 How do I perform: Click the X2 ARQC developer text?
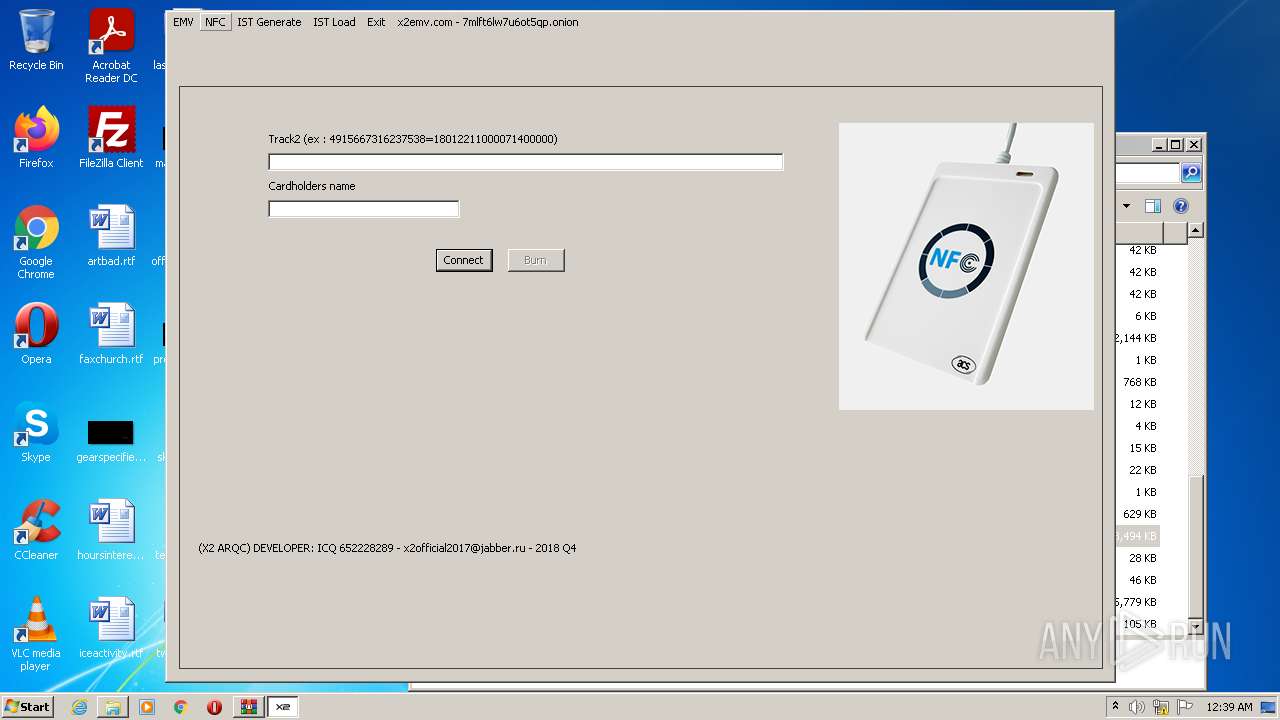pos(387,548)
